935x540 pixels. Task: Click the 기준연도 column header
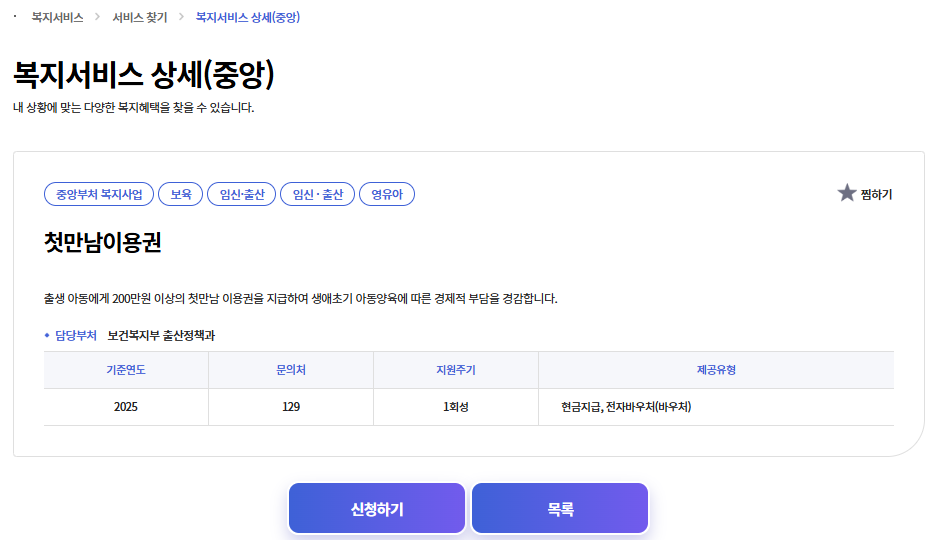coord(126,370)
